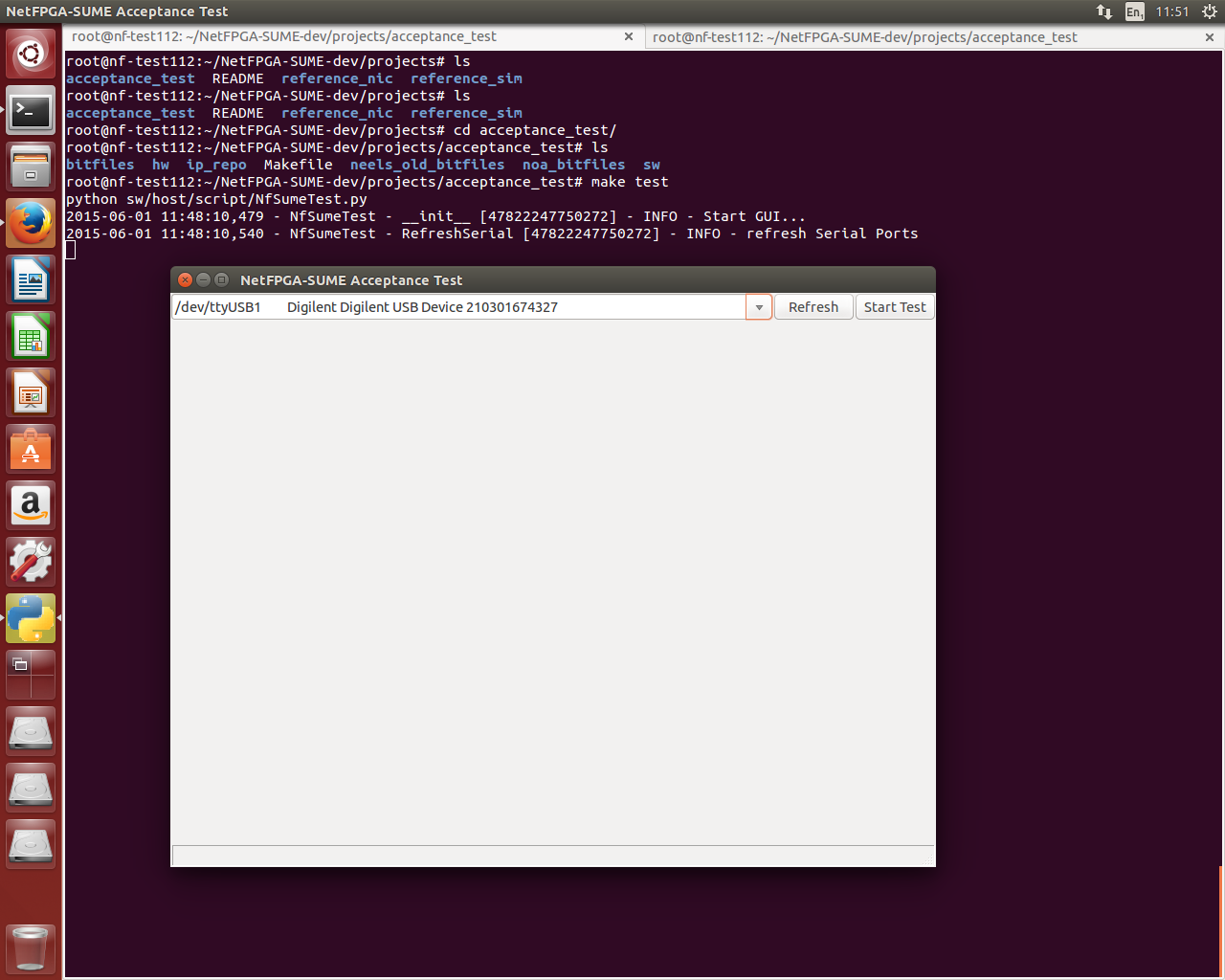Image resolution: width=1225 pixels, height=980 pixels.
Task: Open System Settings wrench icon
Action: pos(31,562)
